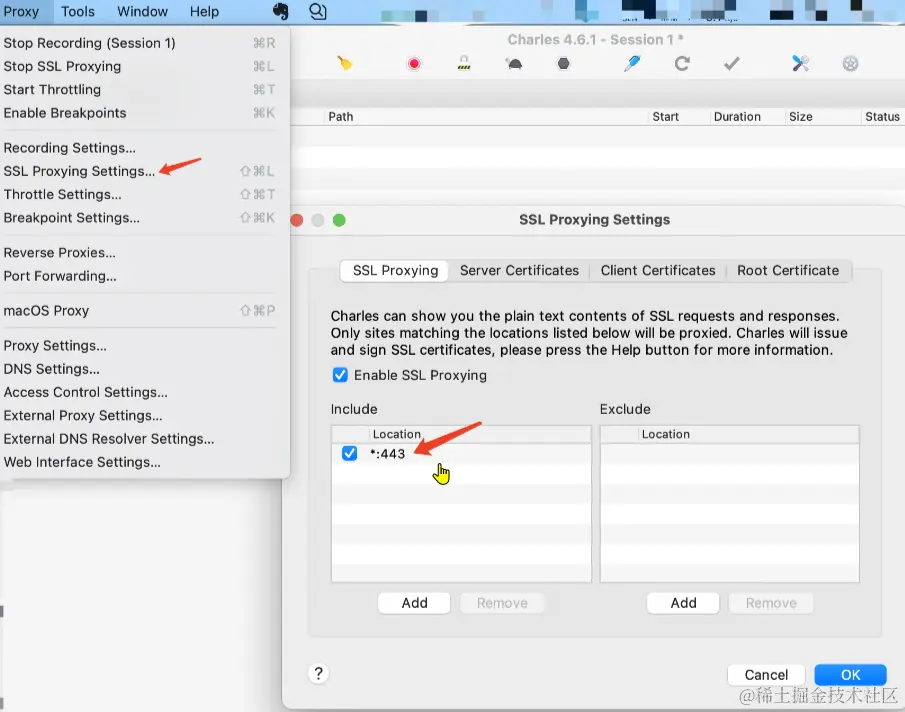The height and width of the screenshot is (712, 905).
Task: Open SSL Proxying Settings... menu item
Action: pyautogui.click(x=139, y=171)
